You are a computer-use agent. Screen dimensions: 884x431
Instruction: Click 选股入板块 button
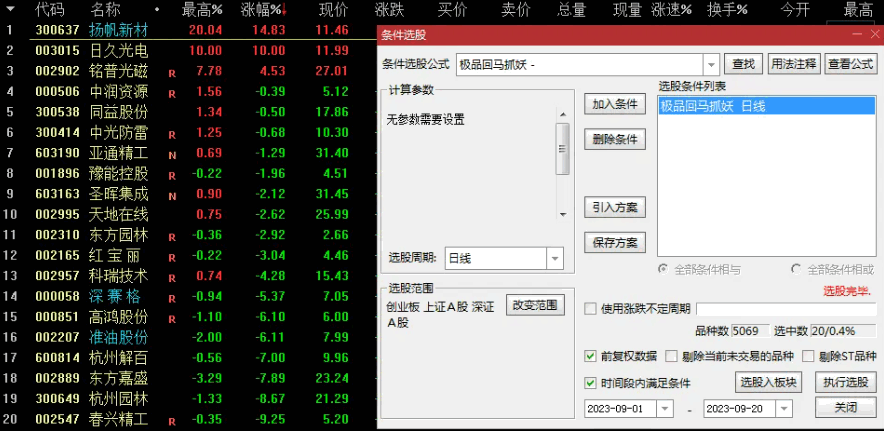(768, 382)
